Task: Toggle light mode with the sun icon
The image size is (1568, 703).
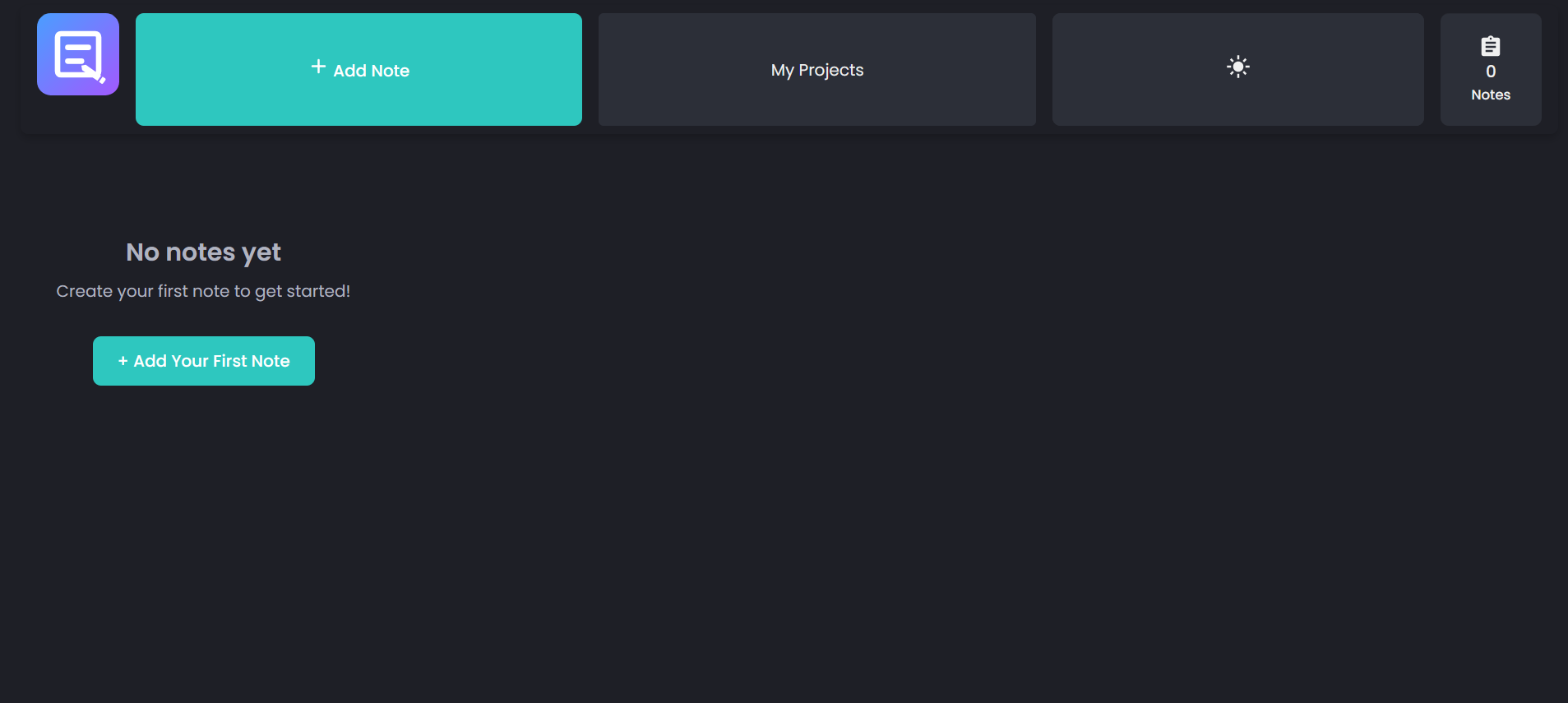Action: [x=1237, y=67]
